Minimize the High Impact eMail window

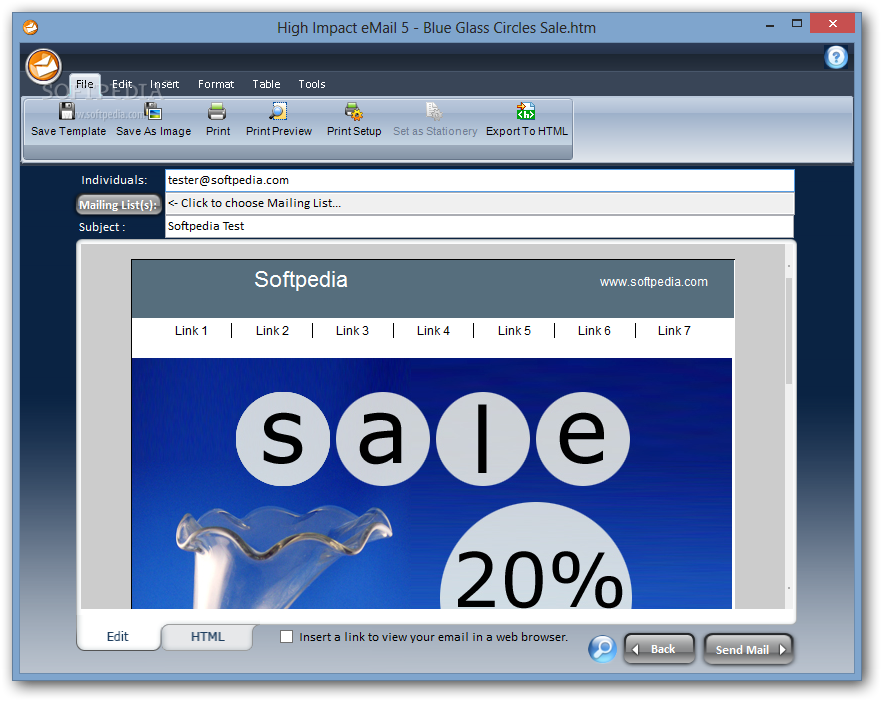click(770, 25)
